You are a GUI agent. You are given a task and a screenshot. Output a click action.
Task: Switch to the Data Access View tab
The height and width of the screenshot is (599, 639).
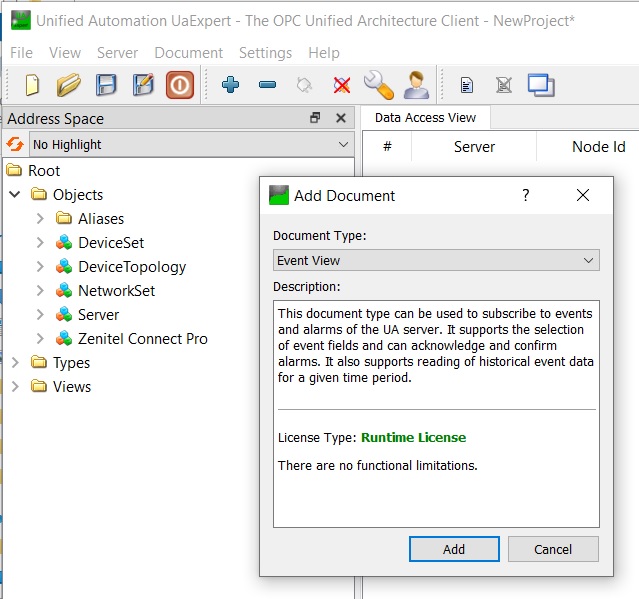pyautogui.click(x=425, y=118)
